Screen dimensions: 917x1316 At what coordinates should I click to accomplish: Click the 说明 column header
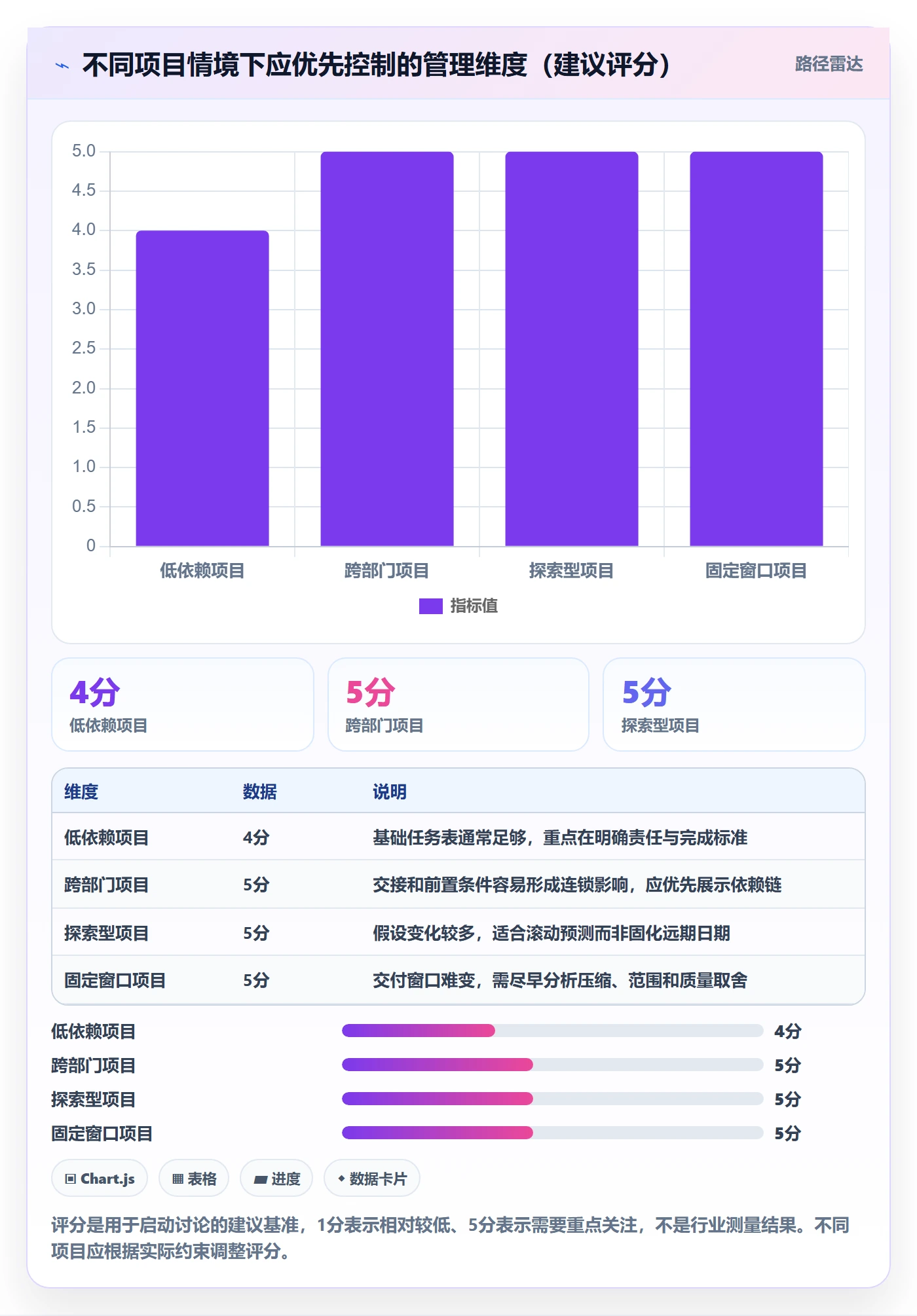pos(390,792)
